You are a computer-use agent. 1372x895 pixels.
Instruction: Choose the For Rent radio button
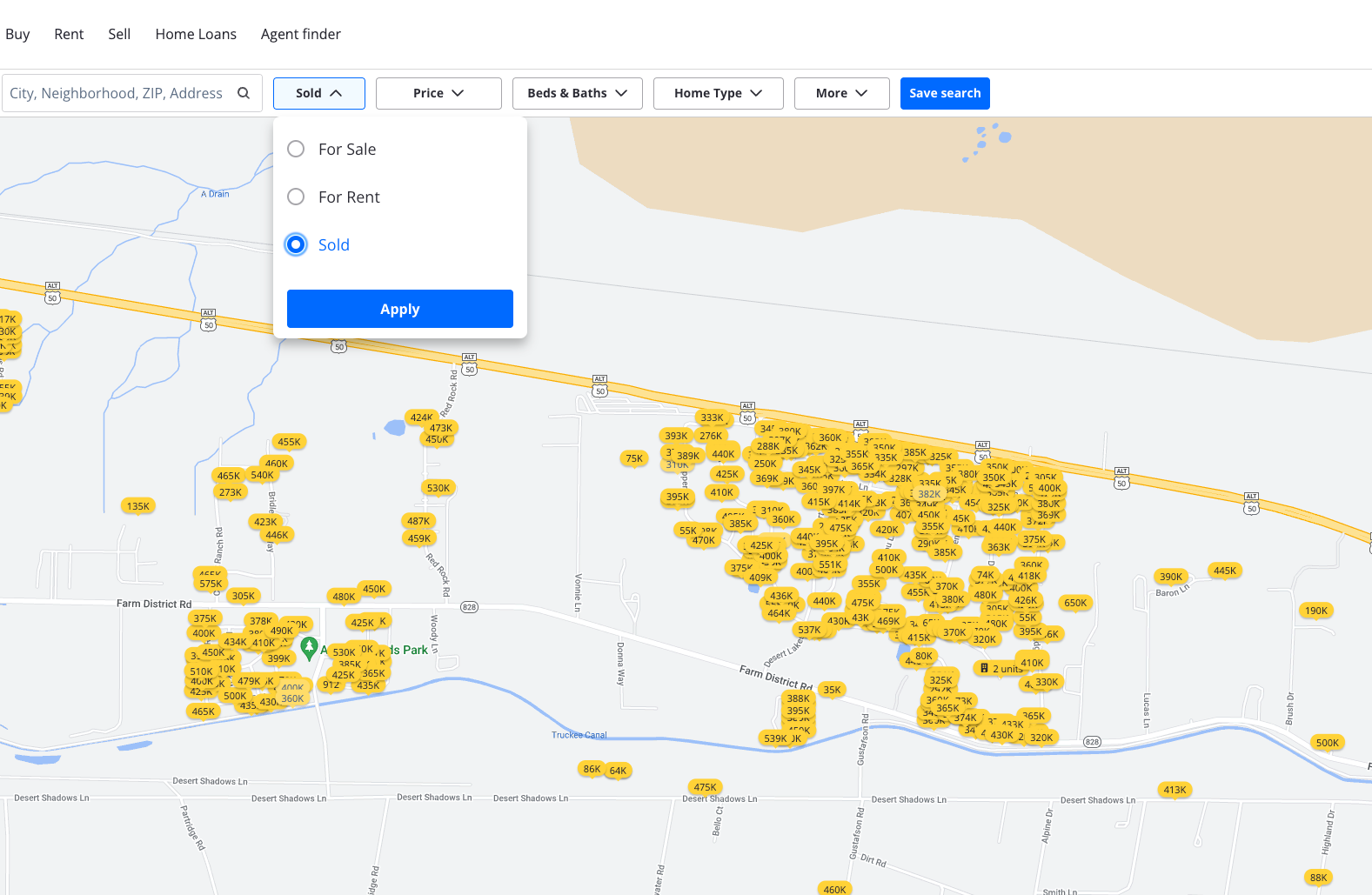(x=296, y=197)
